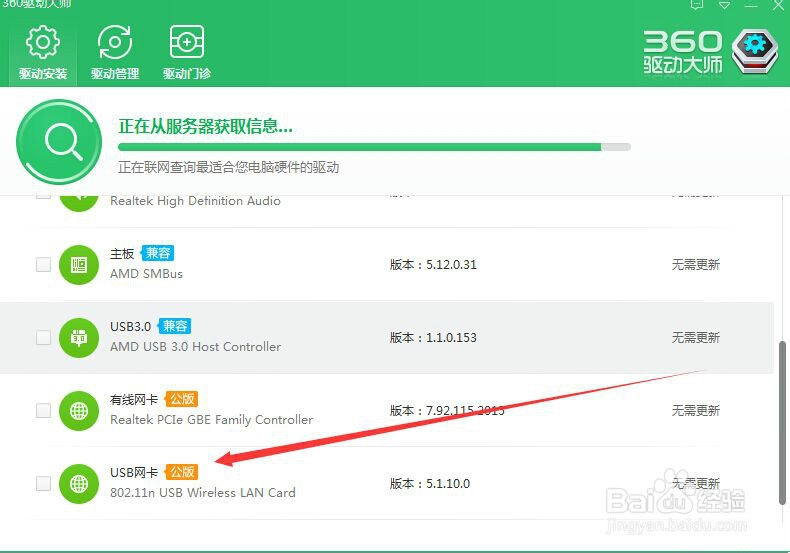This screenshot has height=553, width=790.
Task: Click the USB网卡 category label
Action: pyautogui.click(x=134, y=472)
